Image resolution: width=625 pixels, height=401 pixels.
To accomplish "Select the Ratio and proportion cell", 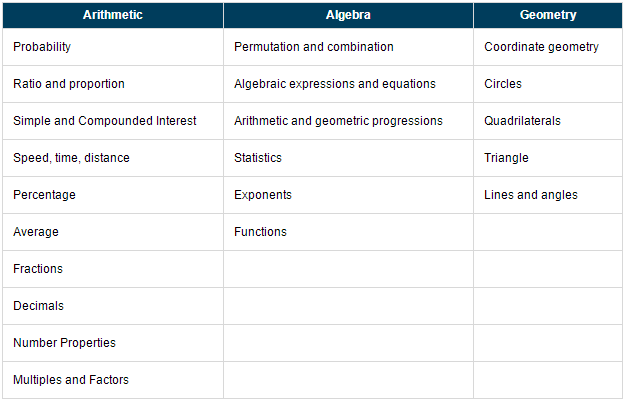I will click(113, 84).
